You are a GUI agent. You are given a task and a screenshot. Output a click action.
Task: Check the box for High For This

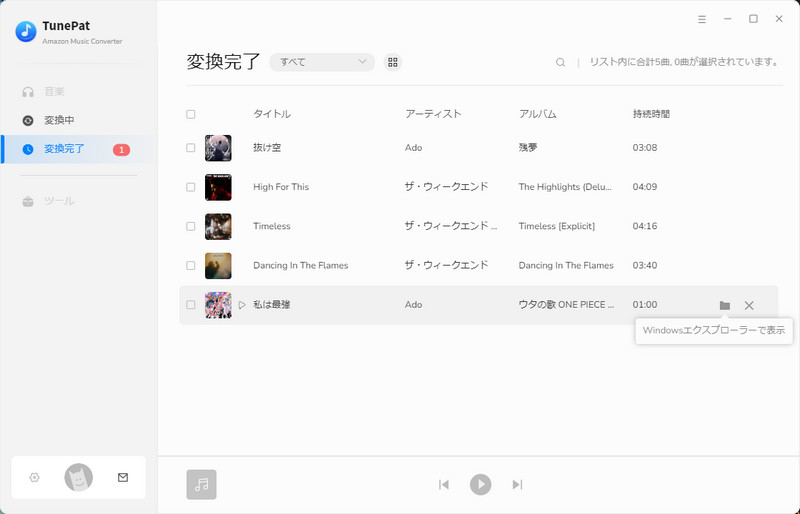tap(191, 187)
